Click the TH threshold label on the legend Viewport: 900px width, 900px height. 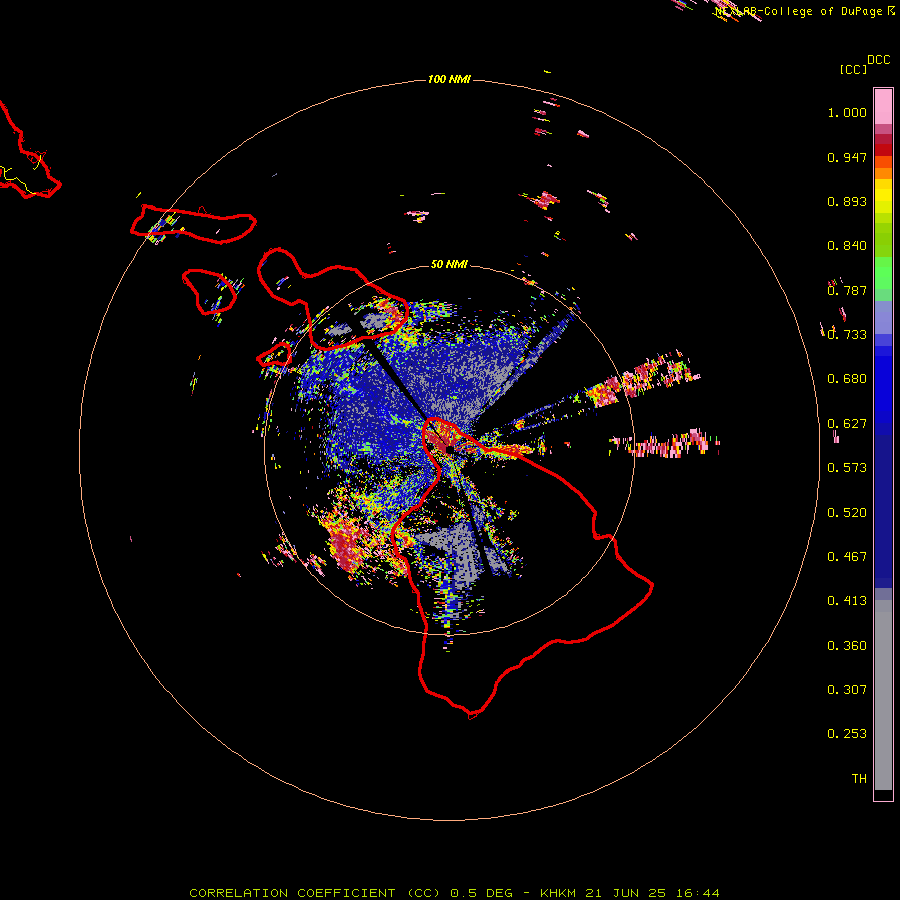(x=859, y=779)
